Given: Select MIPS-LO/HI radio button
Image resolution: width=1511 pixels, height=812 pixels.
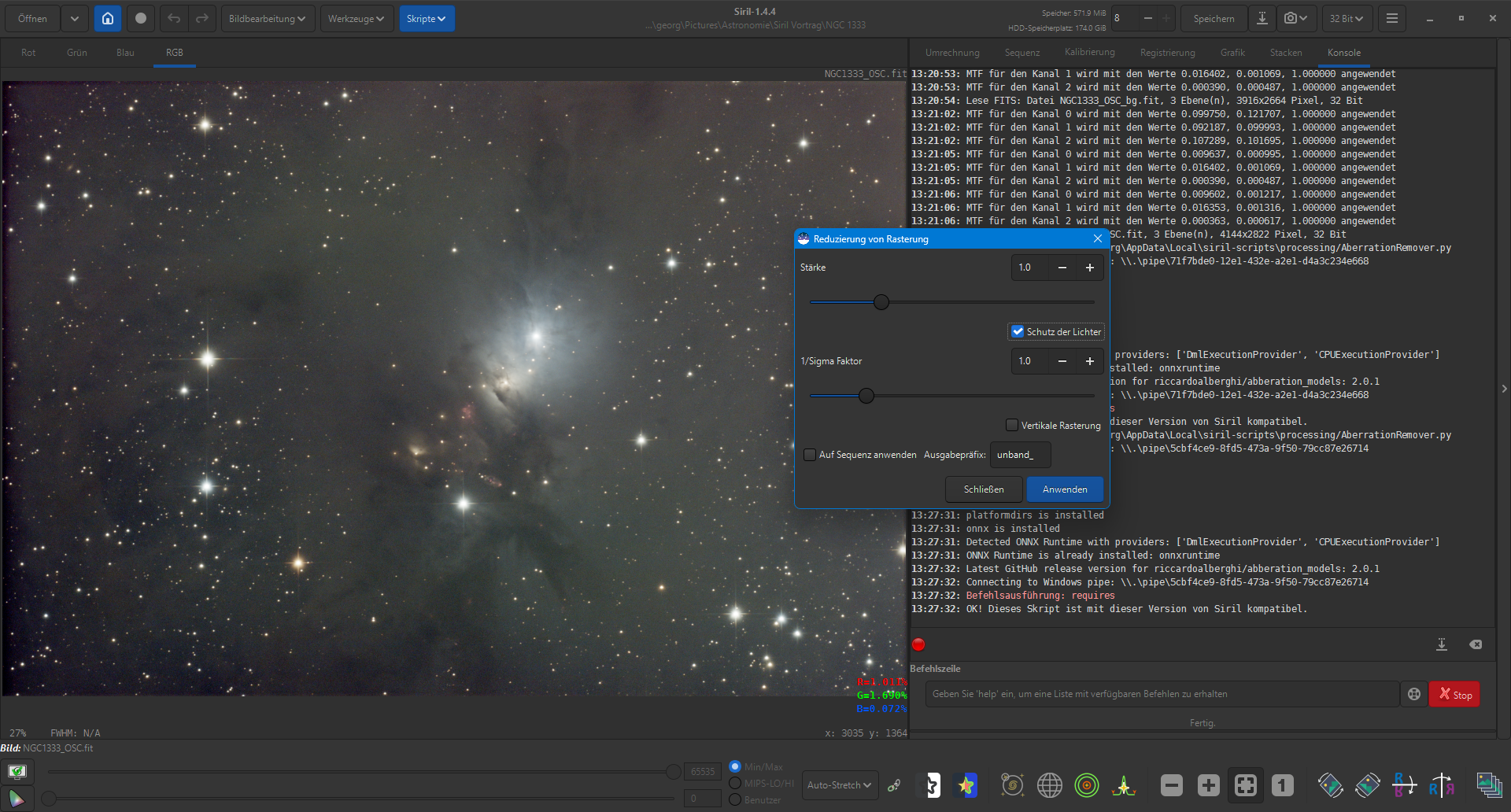Looking at the screenshot, I should tap(735, 783).
